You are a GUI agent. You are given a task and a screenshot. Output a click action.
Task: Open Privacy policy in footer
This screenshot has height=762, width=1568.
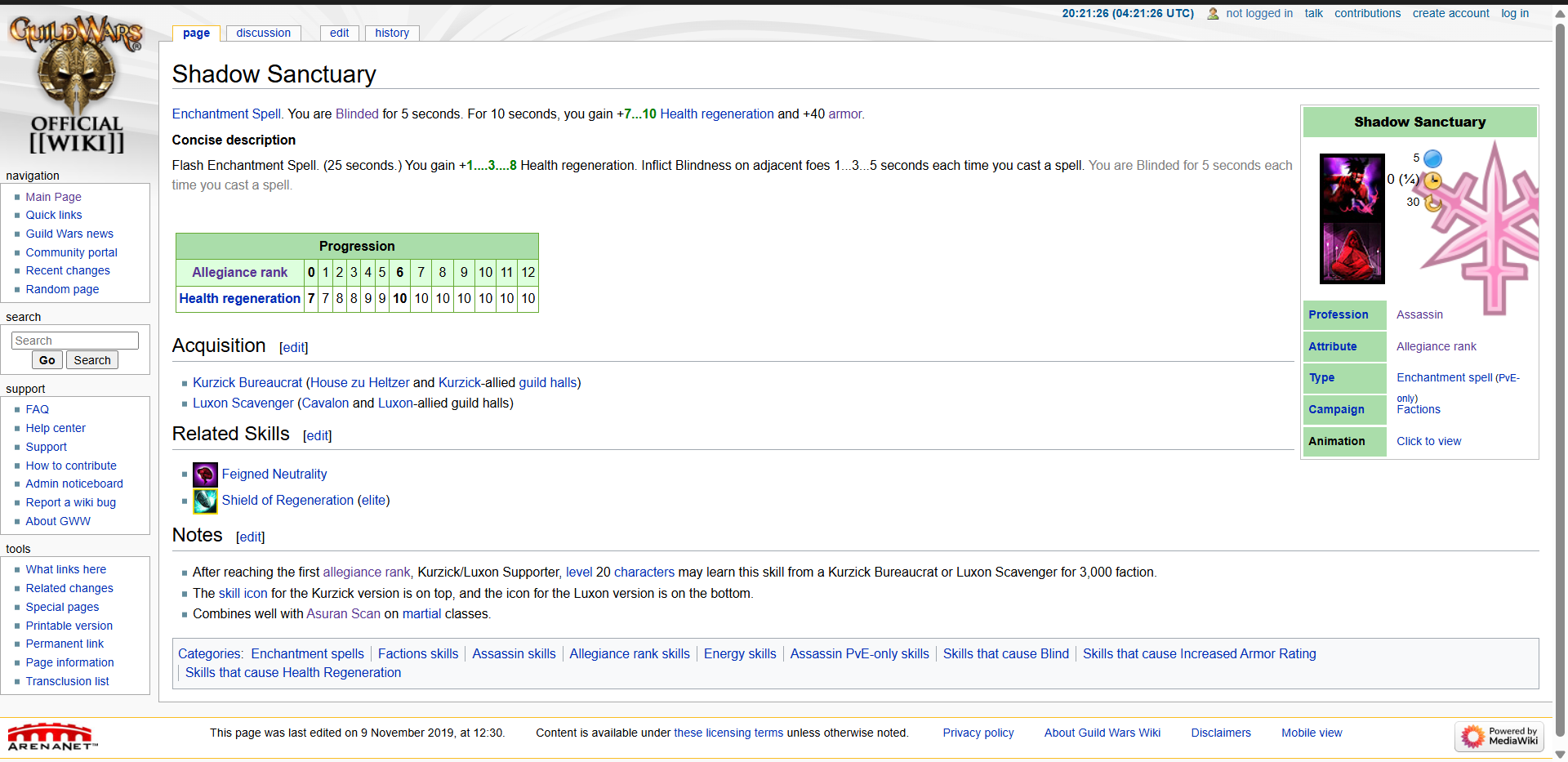point(978,733)
